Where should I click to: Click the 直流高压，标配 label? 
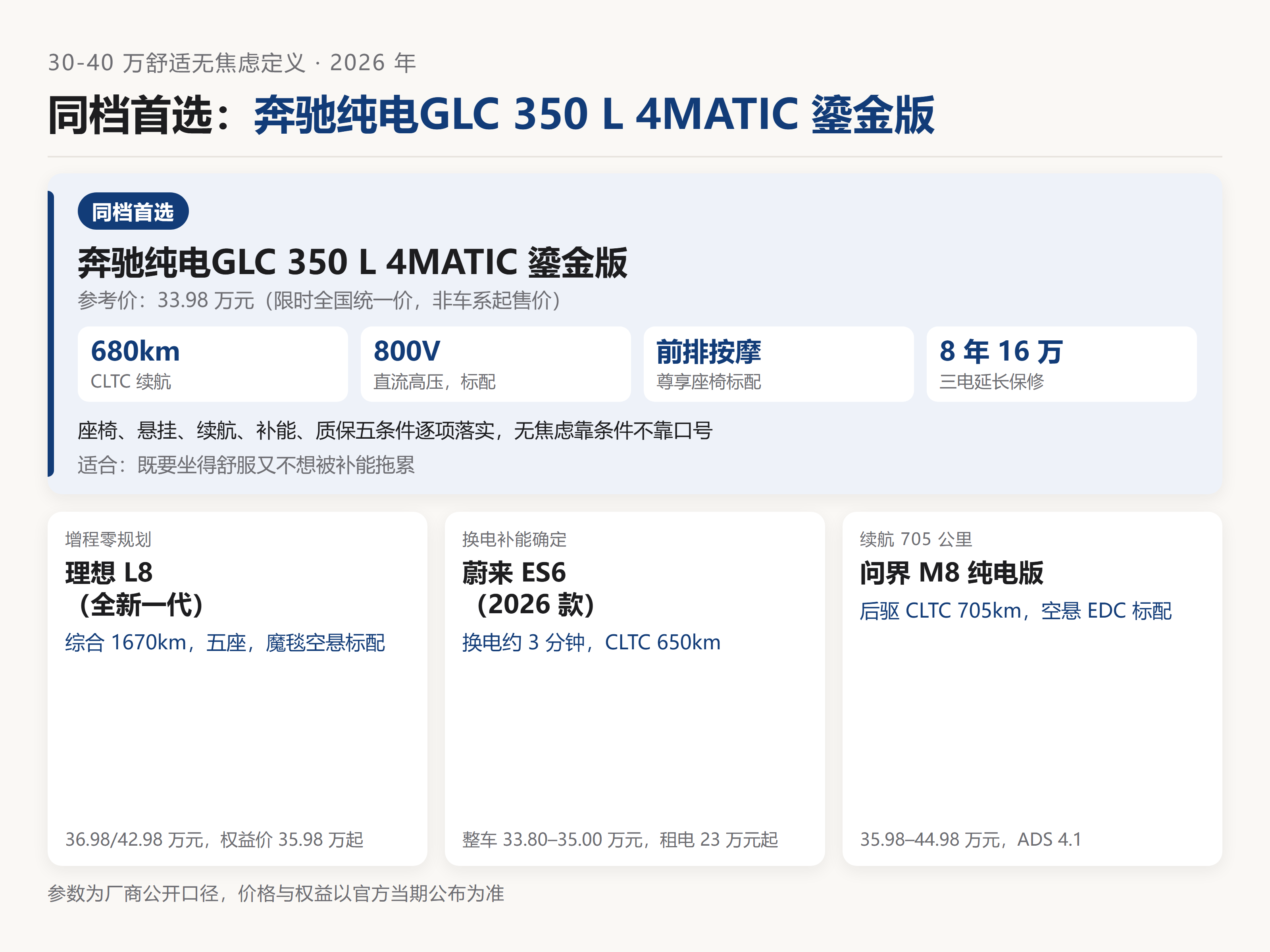click(x=435, y=382)
